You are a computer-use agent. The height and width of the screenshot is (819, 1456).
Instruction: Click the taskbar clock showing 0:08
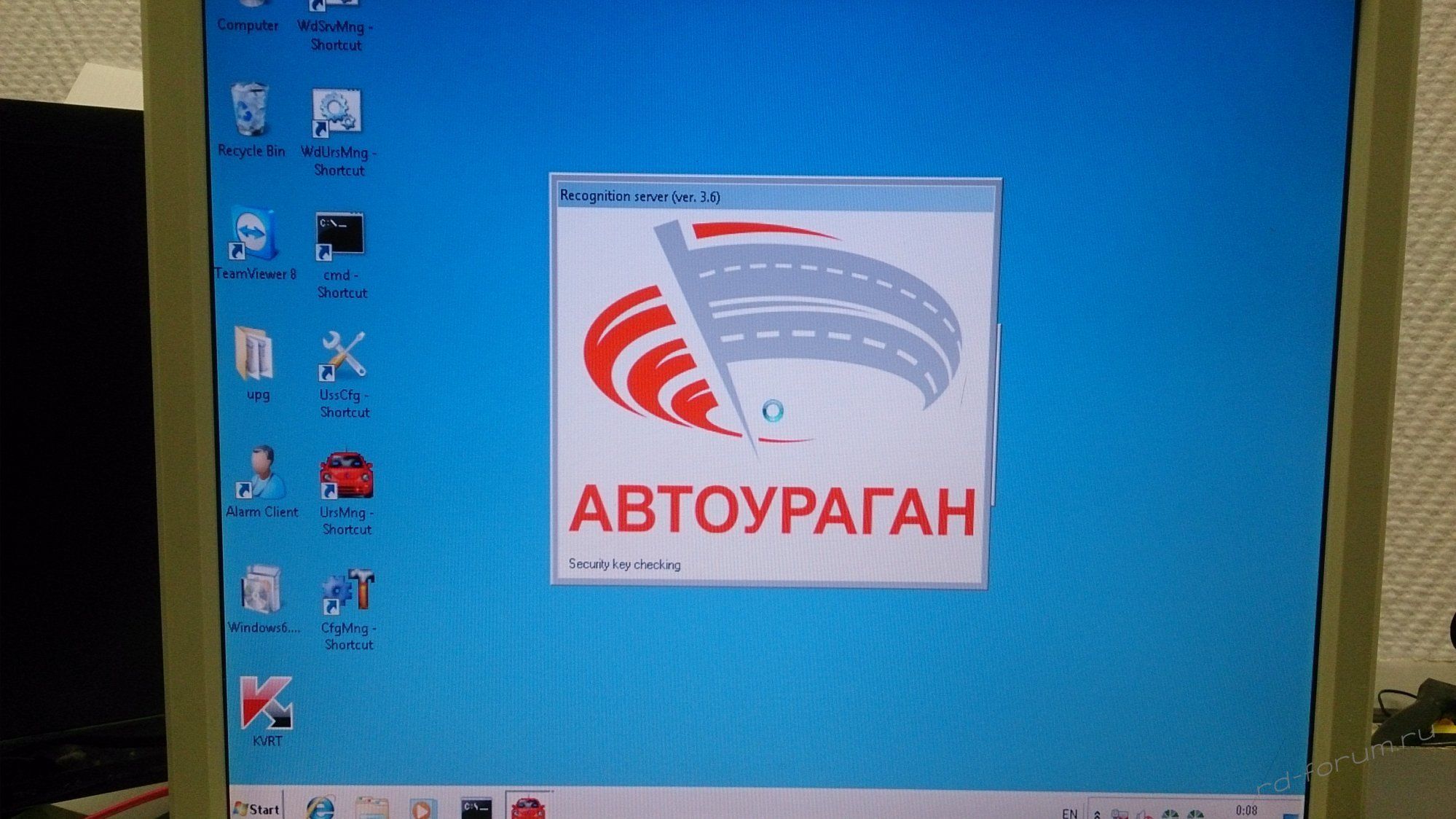point(1246,810)
